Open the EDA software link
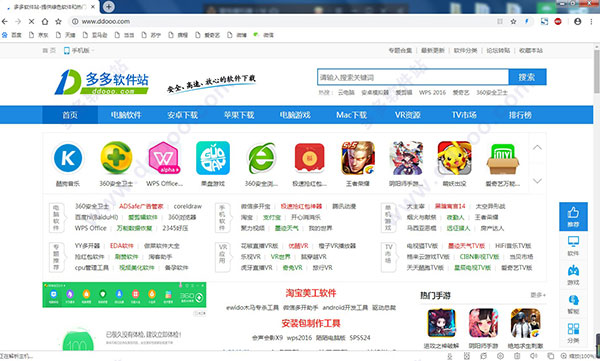The width and height of the screenshot is (600, 361). [x=121, y=246]
